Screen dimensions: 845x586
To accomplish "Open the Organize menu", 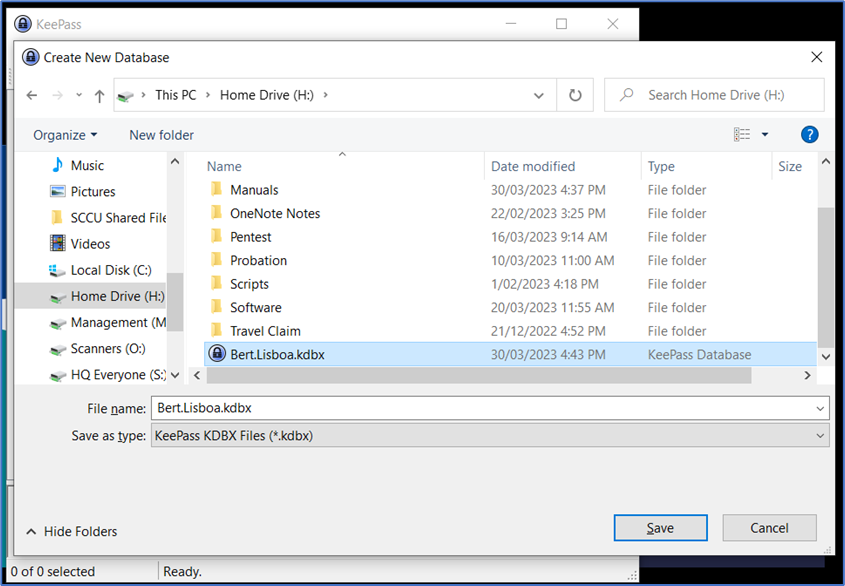I will tap(65, 135).
